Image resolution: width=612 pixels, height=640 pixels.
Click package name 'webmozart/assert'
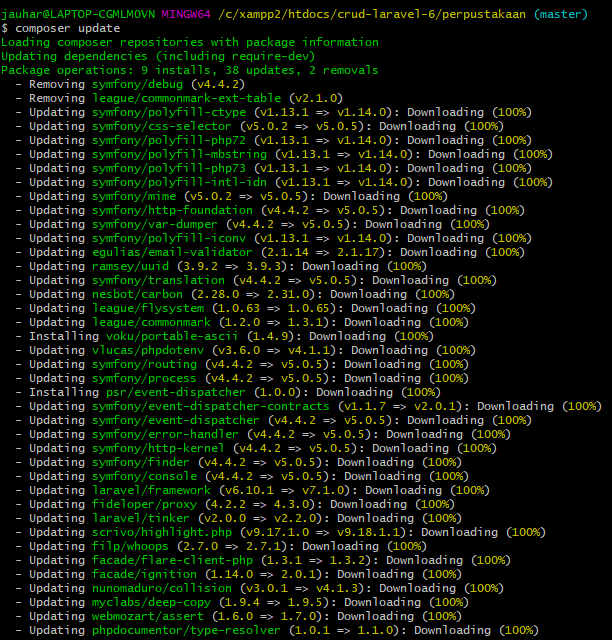click(x=148, y=616)
